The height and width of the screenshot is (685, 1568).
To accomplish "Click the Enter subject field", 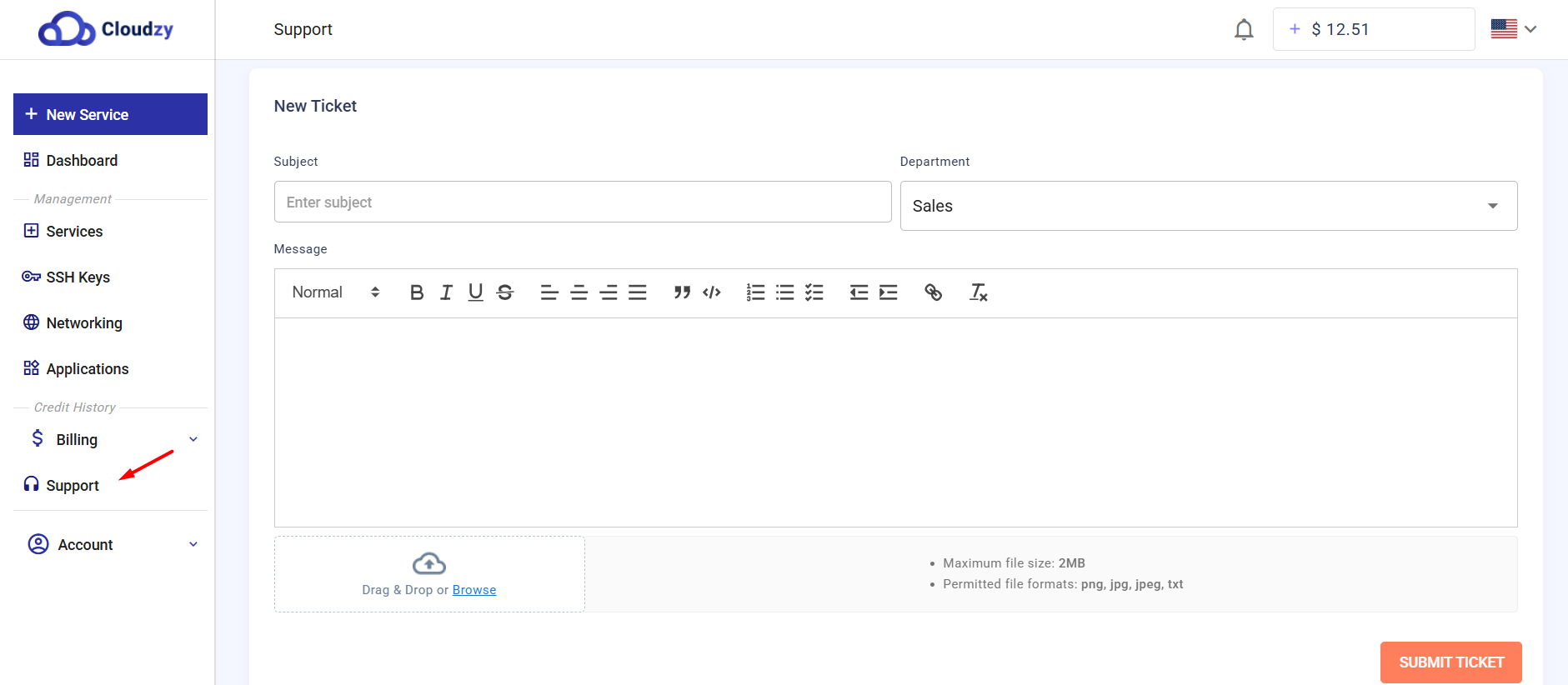I will [x=583, y=202].
